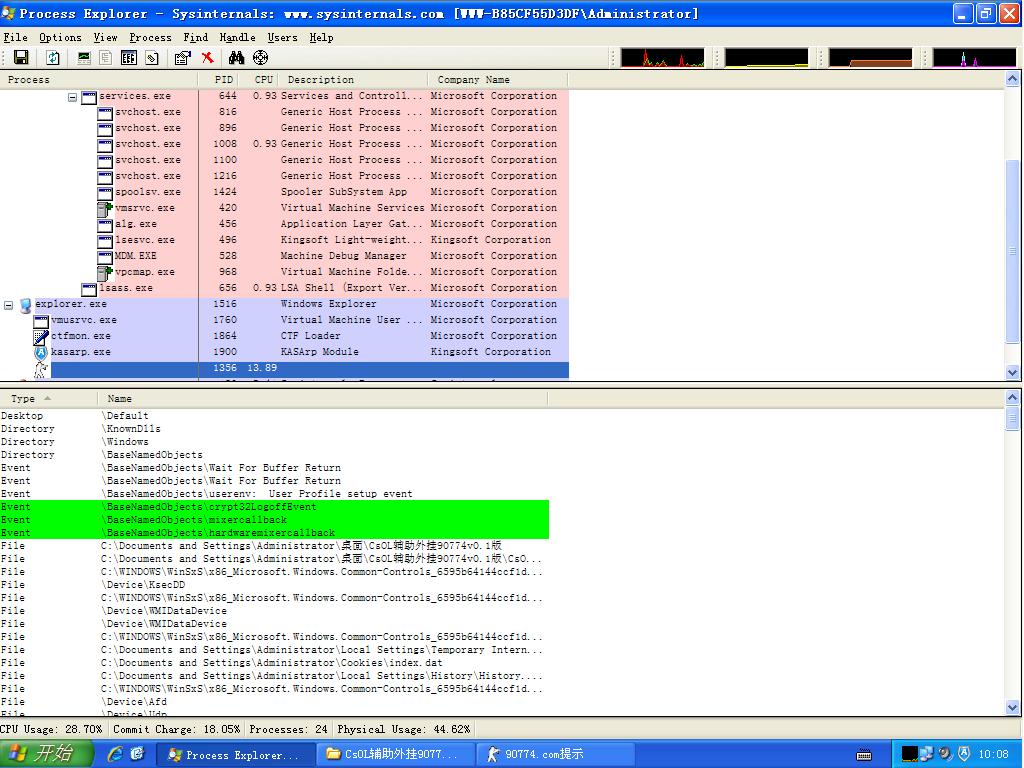Select the \KnownDlls directory handle row
The width and height of the screenshot is (1024, 768).
274,429
